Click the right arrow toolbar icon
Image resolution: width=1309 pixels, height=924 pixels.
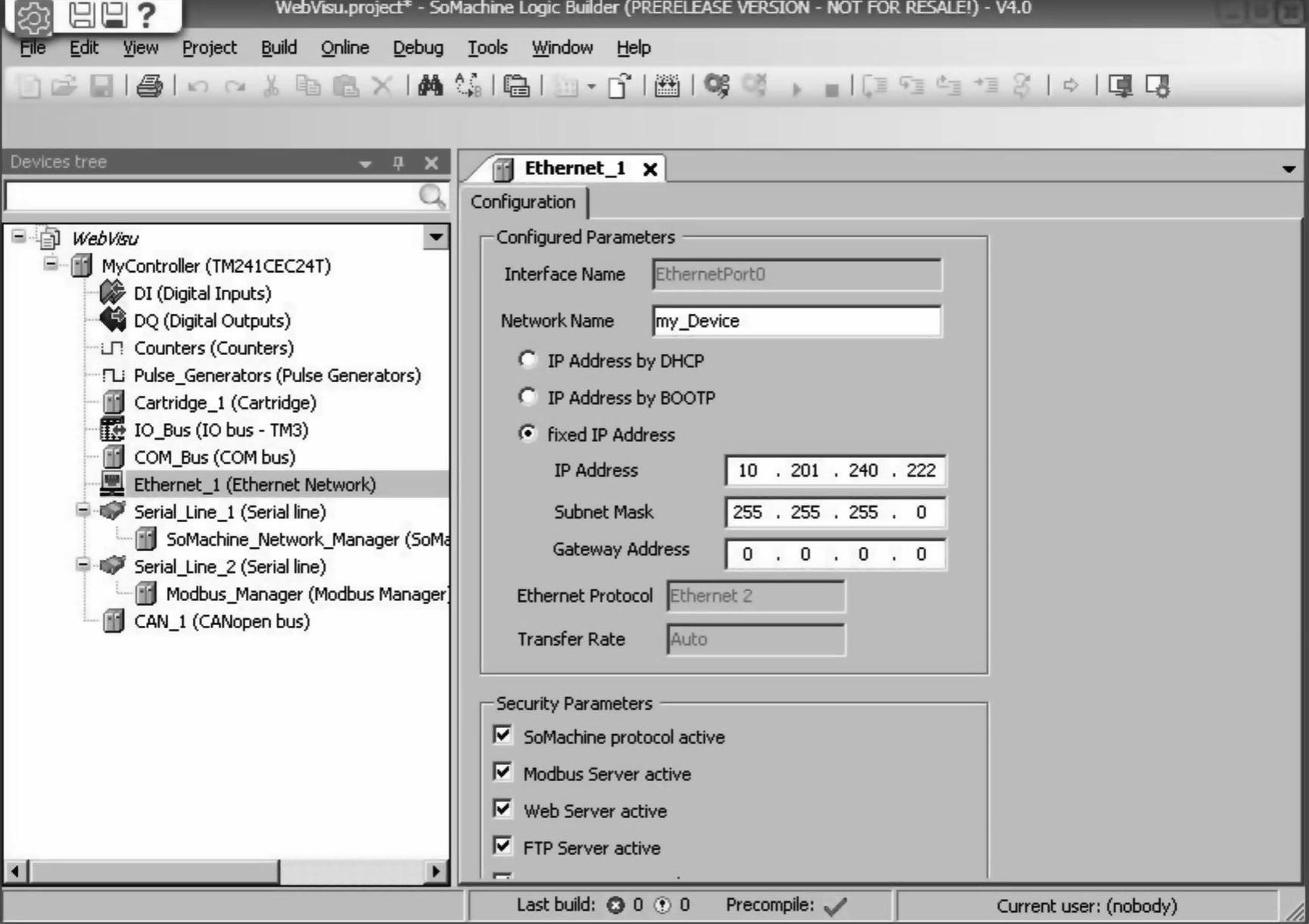point(1071,86)
